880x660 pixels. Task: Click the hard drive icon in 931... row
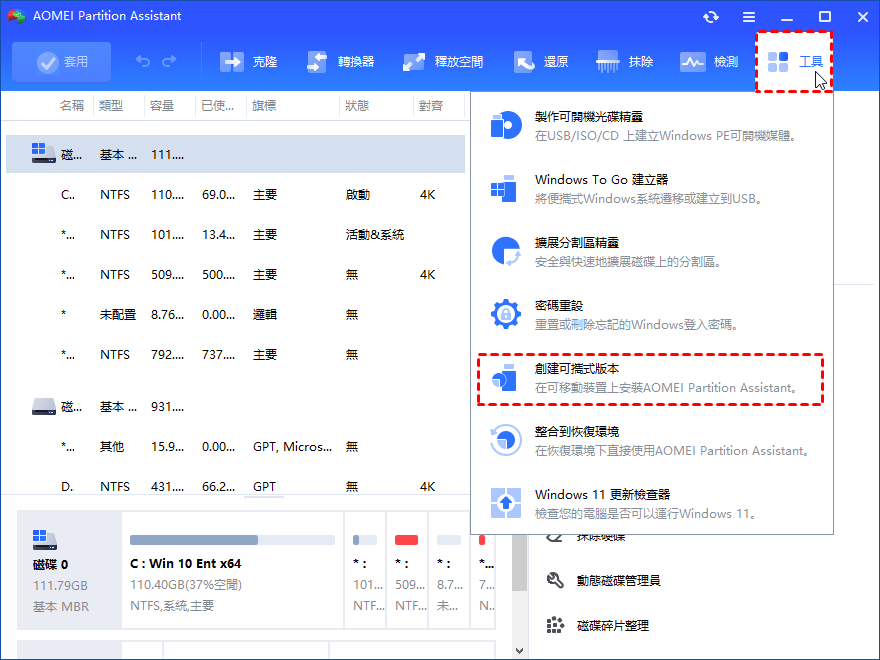point(43,406)
